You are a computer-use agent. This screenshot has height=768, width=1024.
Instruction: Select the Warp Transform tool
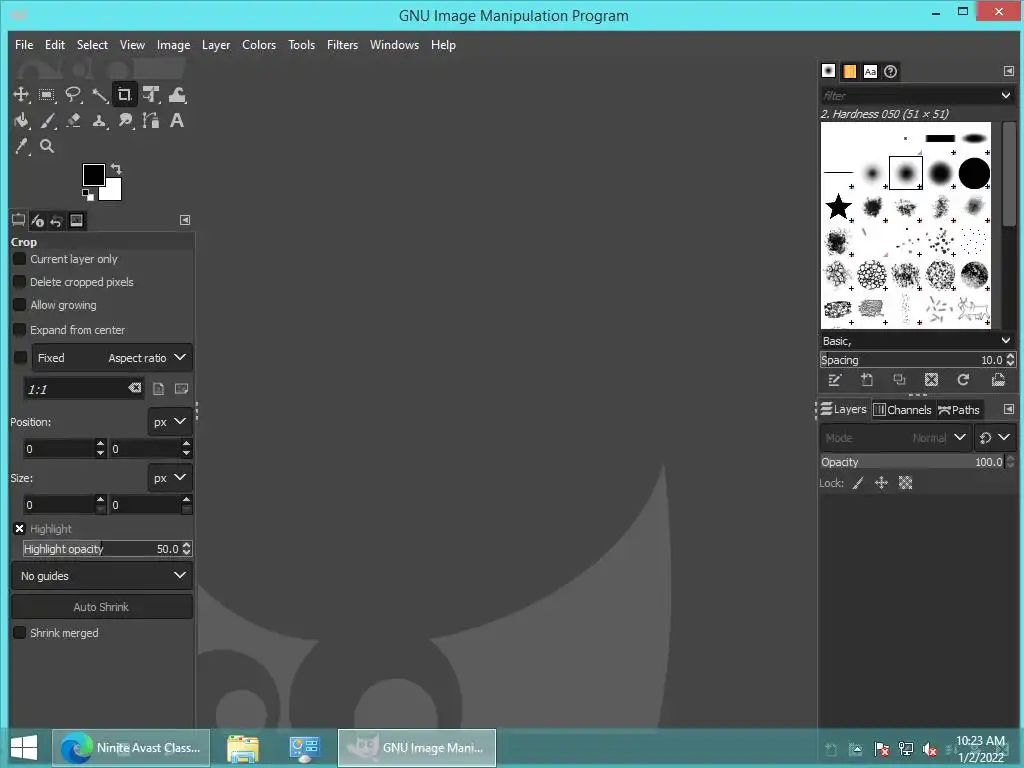[177, 95]
